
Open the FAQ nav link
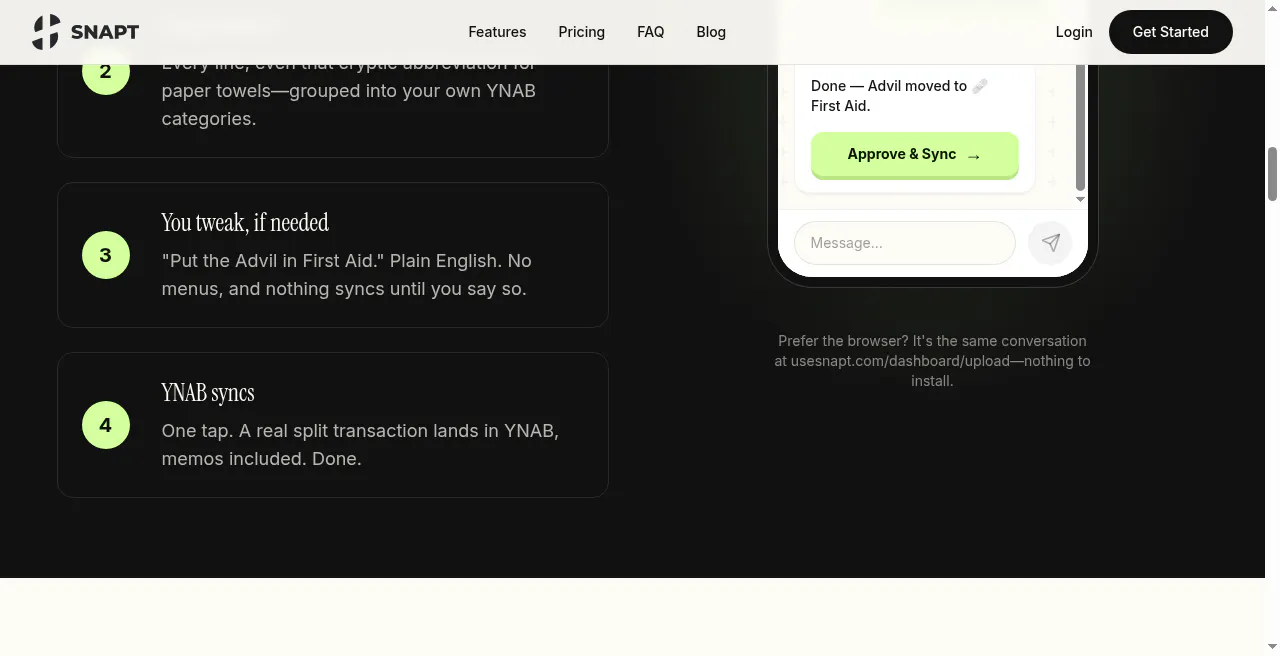[650, 32]
